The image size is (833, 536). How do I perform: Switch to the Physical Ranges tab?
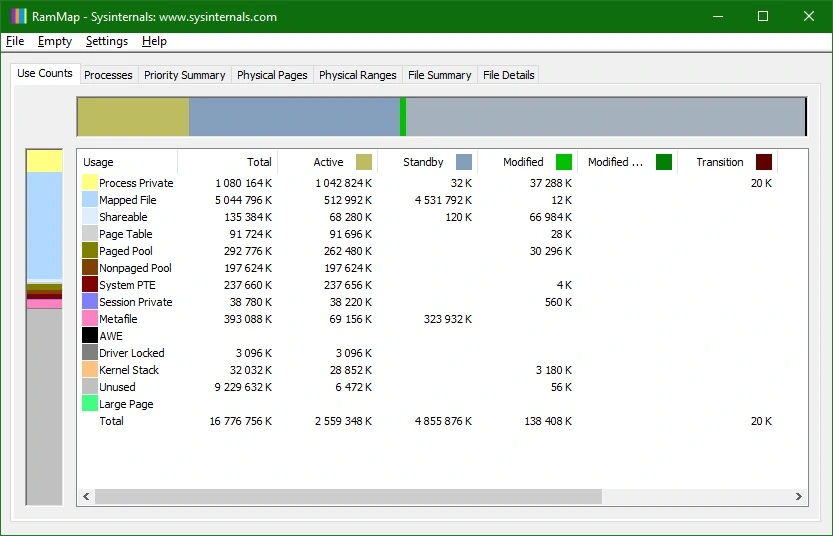tap(358, 75)
